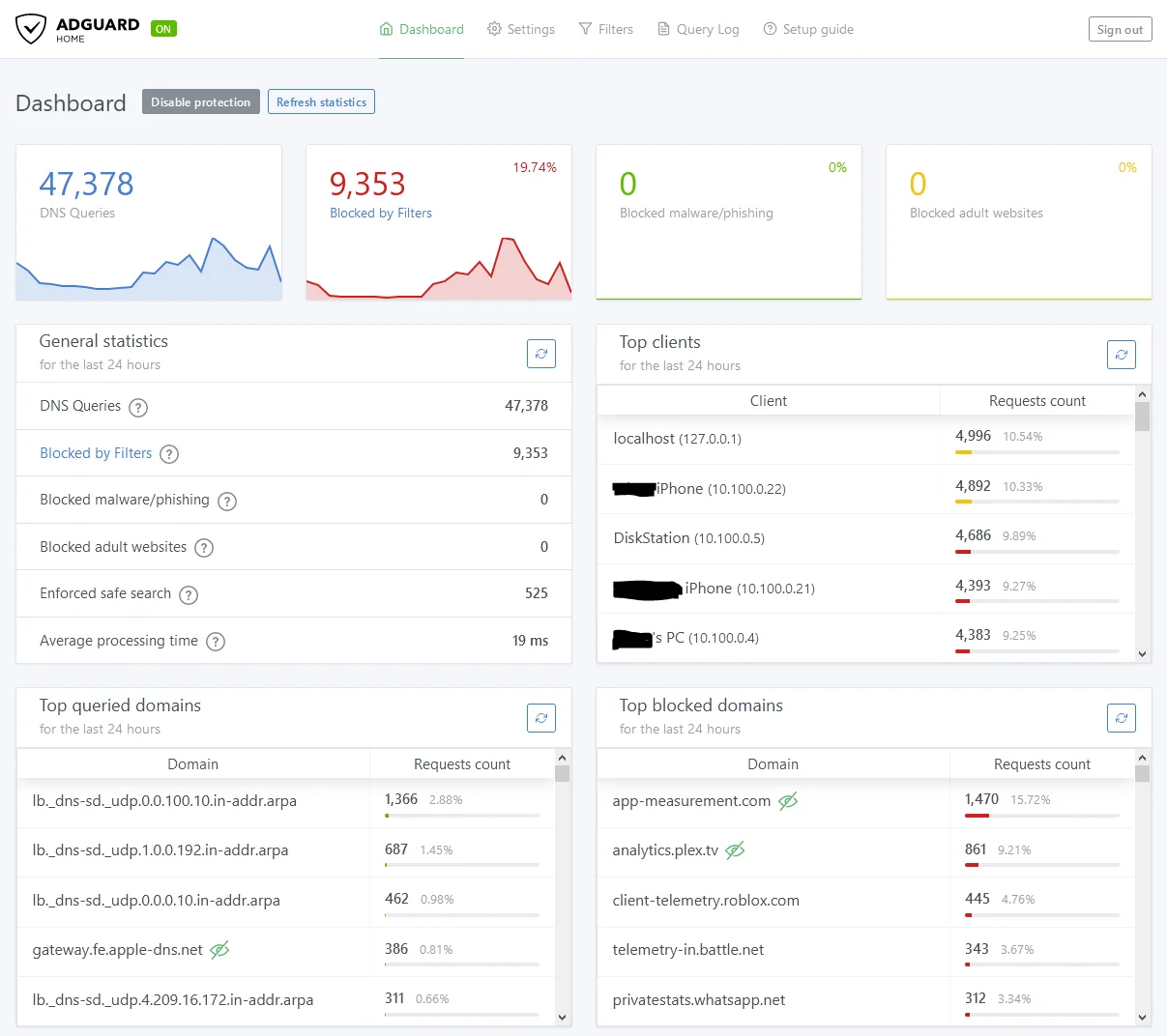Select the localhost (127.0.0.1) client row

[x=866, y=439]
